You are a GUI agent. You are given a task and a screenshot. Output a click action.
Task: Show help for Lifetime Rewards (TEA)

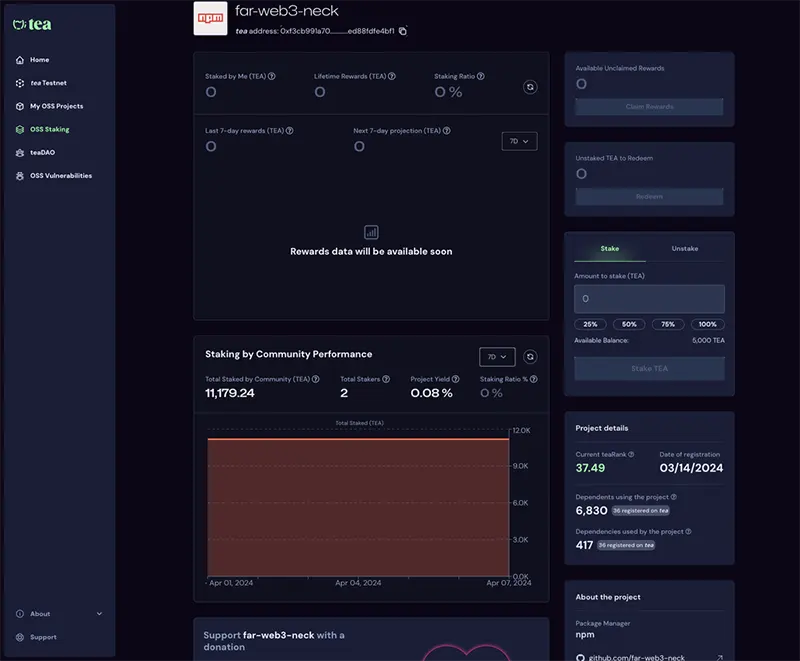pyautogui.click(x=392, y=77)
